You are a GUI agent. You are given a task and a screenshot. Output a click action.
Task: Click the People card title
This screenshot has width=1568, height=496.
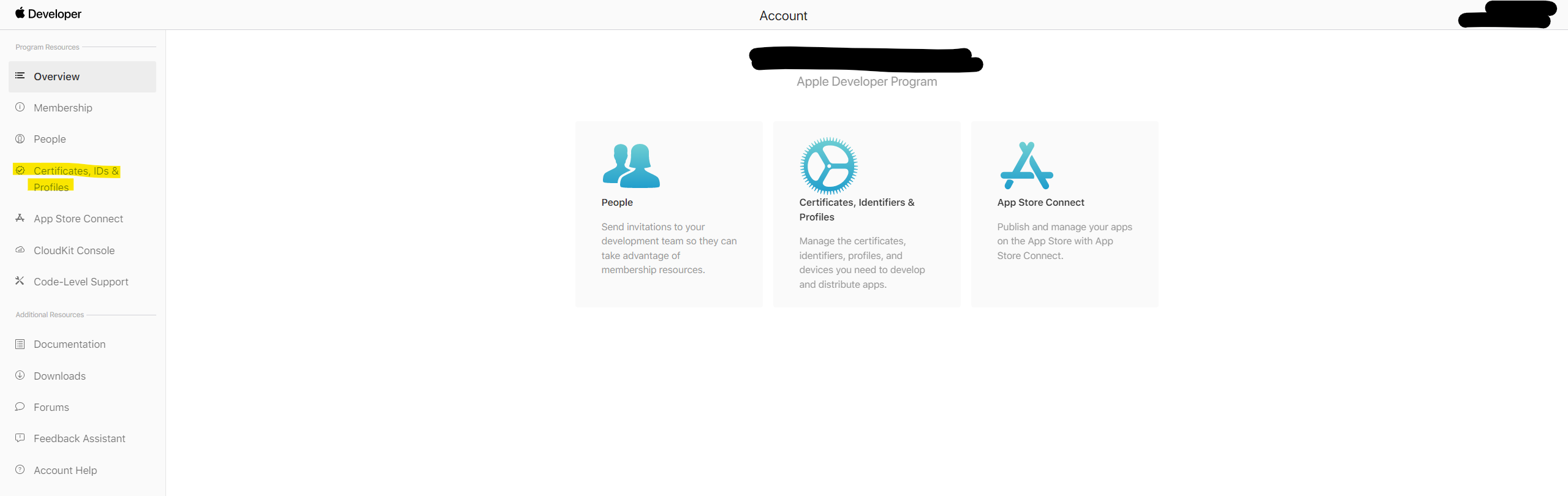617,203
